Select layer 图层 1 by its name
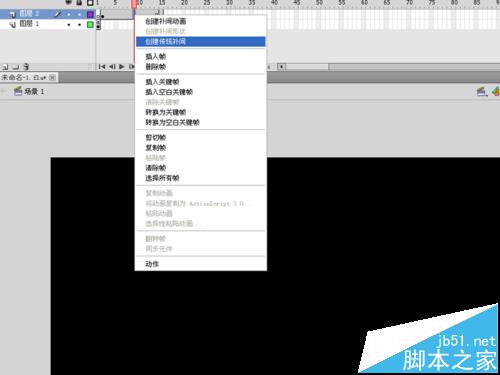 [29, 24]
